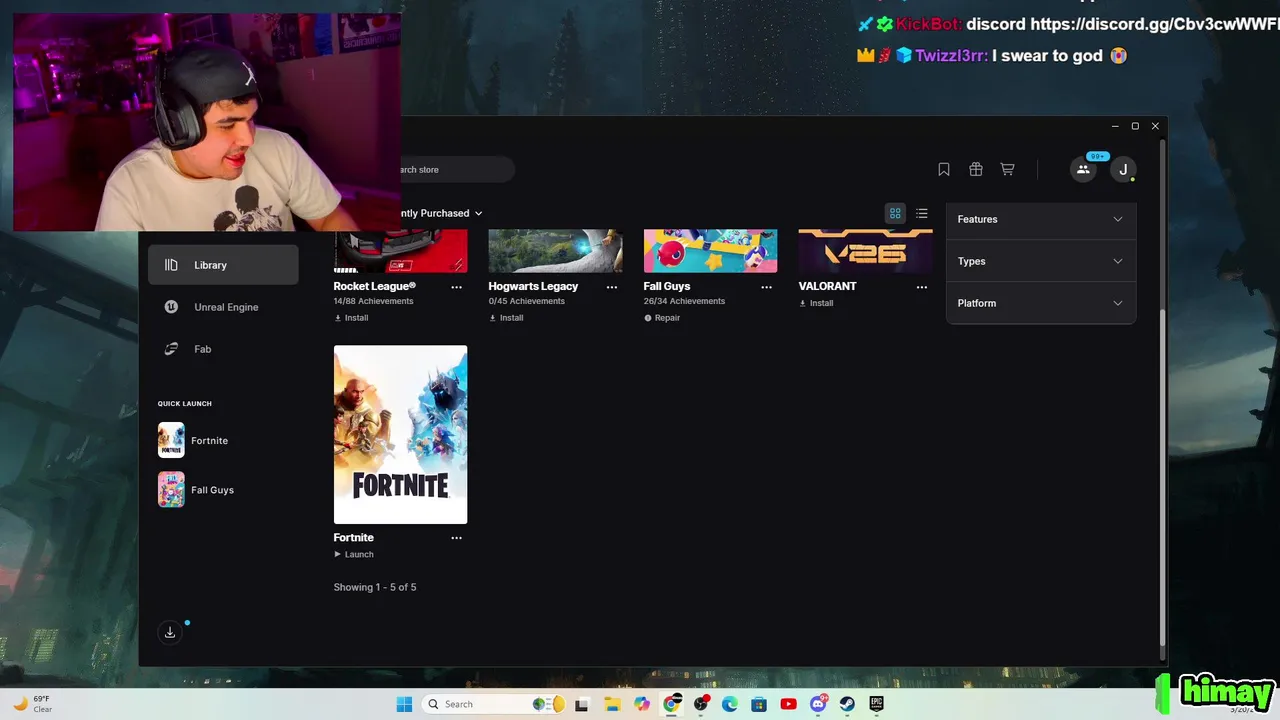Click the Rocket League cover thumbnail

click(x=400, y=251)
